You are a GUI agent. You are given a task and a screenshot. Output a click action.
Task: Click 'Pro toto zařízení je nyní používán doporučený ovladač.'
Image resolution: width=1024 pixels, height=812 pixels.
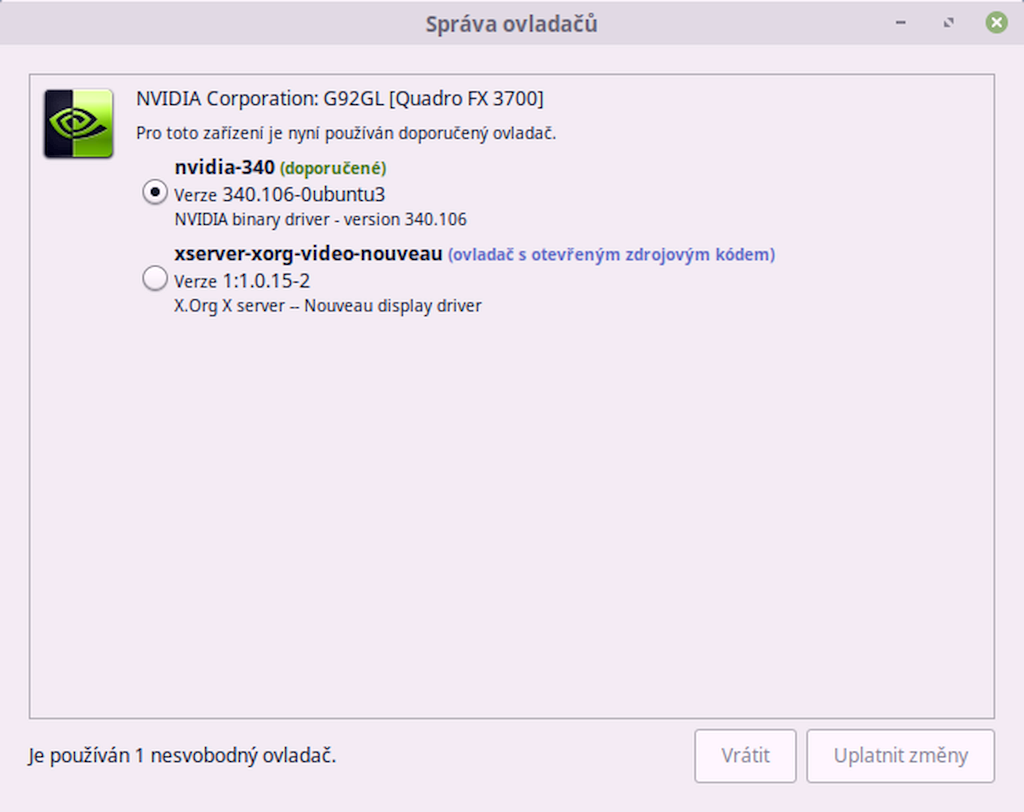pyautogui.click(x=346, y=133)
